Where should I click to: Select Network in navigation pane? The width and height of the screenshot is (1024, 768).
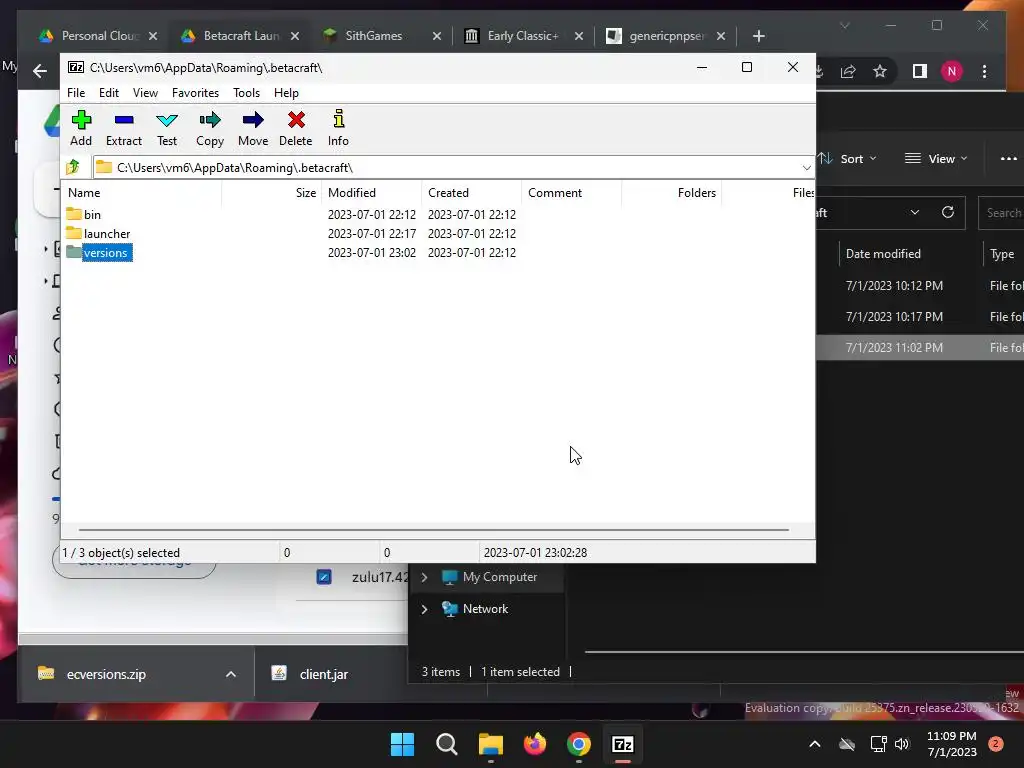coord(485,609)
